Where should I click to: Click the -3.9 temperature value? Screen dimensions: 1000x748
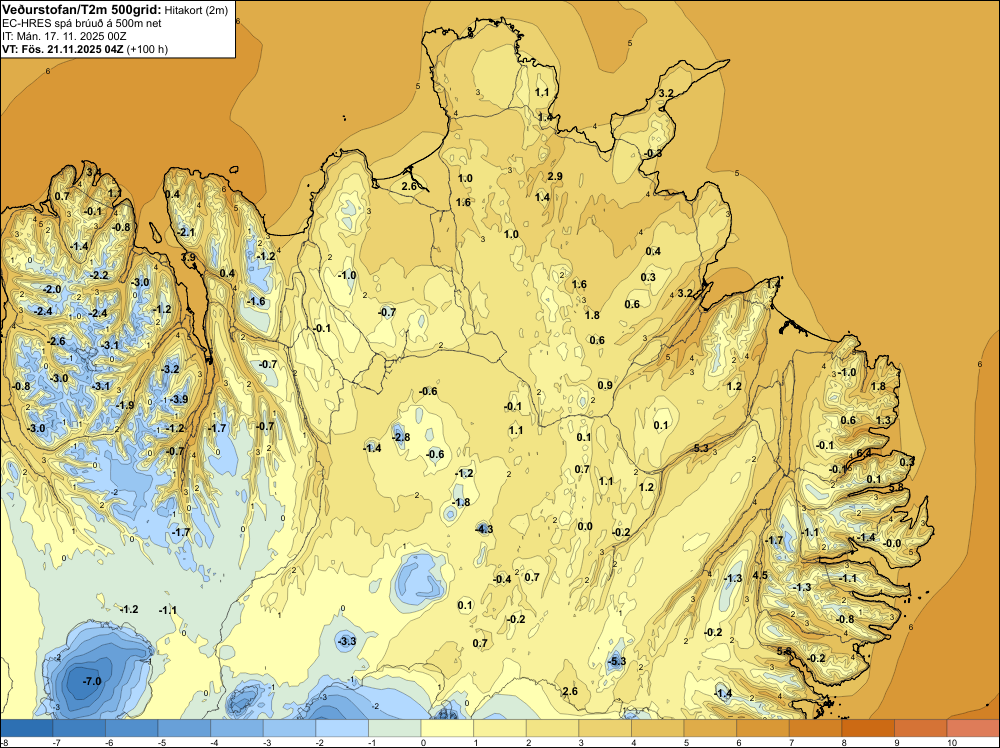pos(179,399)
